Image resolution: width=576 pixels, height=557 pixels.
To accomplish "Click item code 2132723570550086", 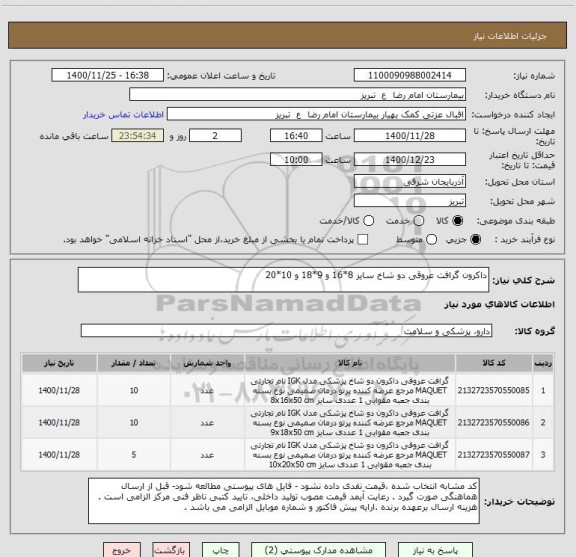I will click(x=493, y=423).
